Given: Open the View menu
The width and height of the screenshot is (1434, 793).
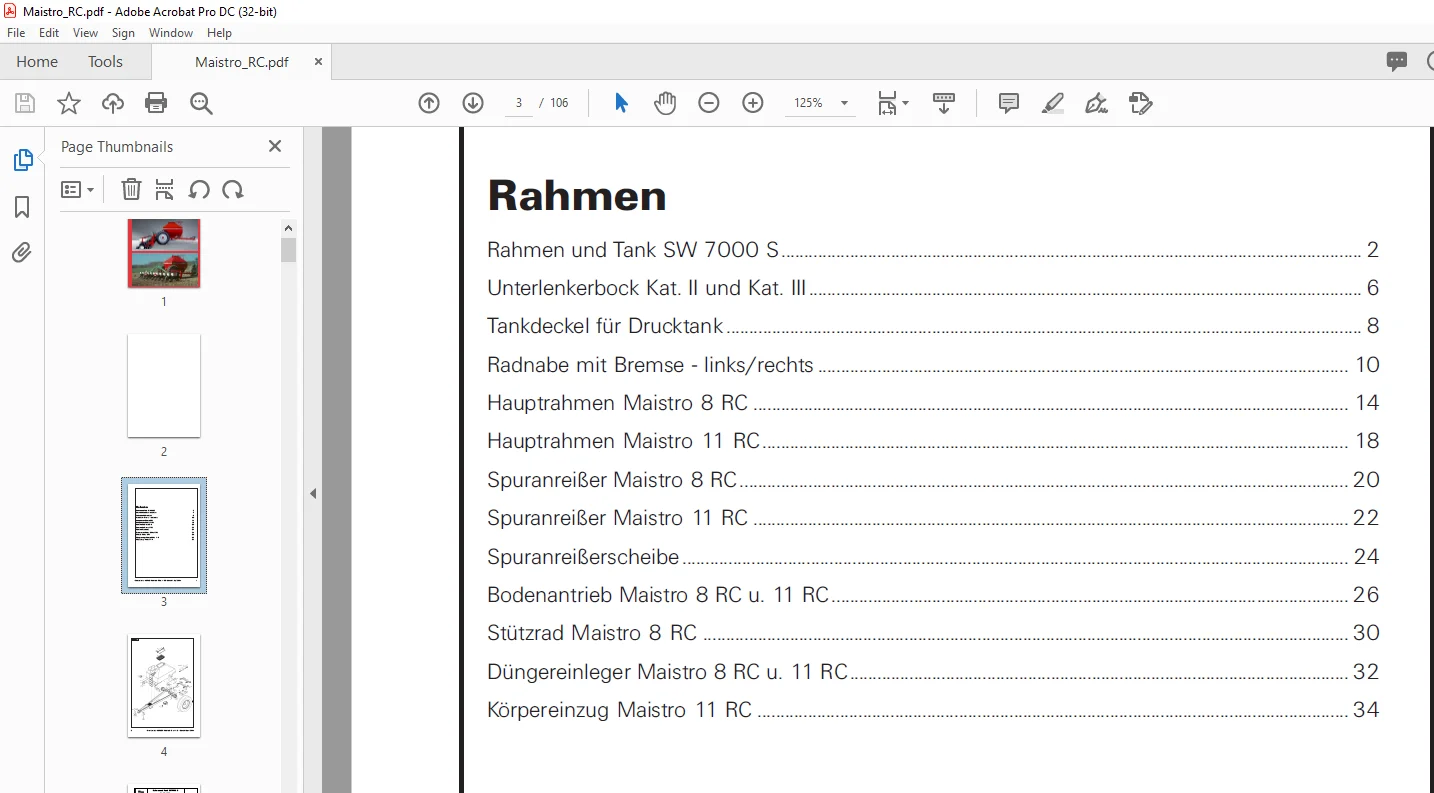Looking at the screenshot, I should (x=86, y=33).
